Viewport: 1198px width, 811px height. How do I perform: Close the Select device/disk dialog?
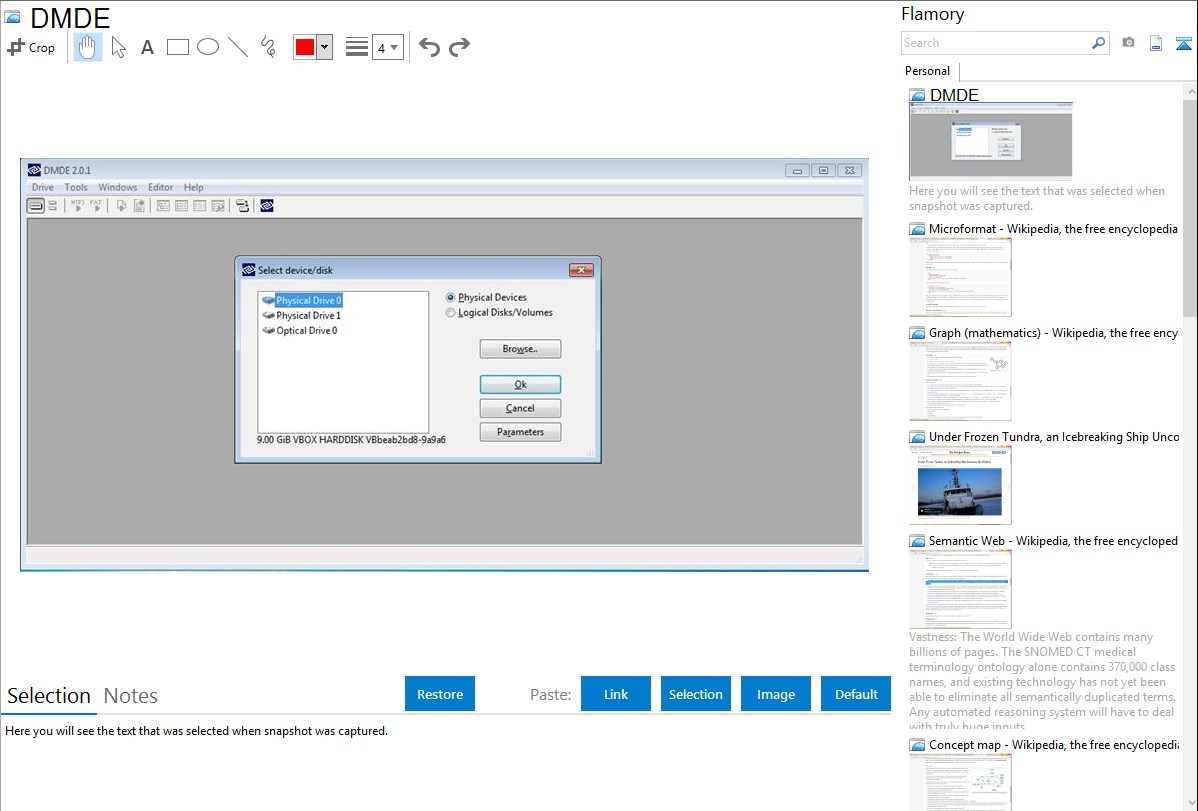point(581,270)
